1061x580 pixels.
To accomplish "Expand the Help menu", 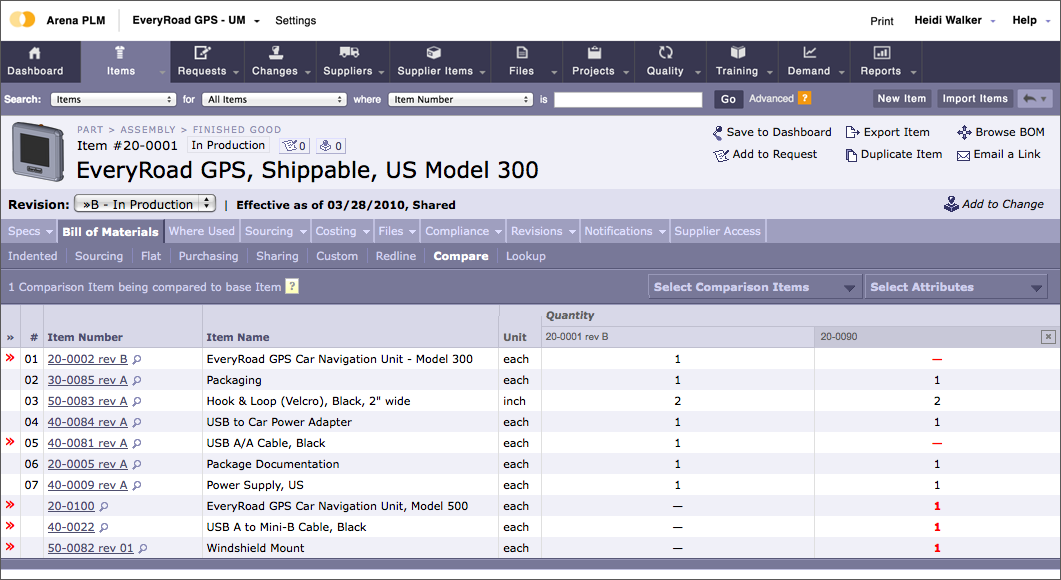I will (x=1031, y=20).
